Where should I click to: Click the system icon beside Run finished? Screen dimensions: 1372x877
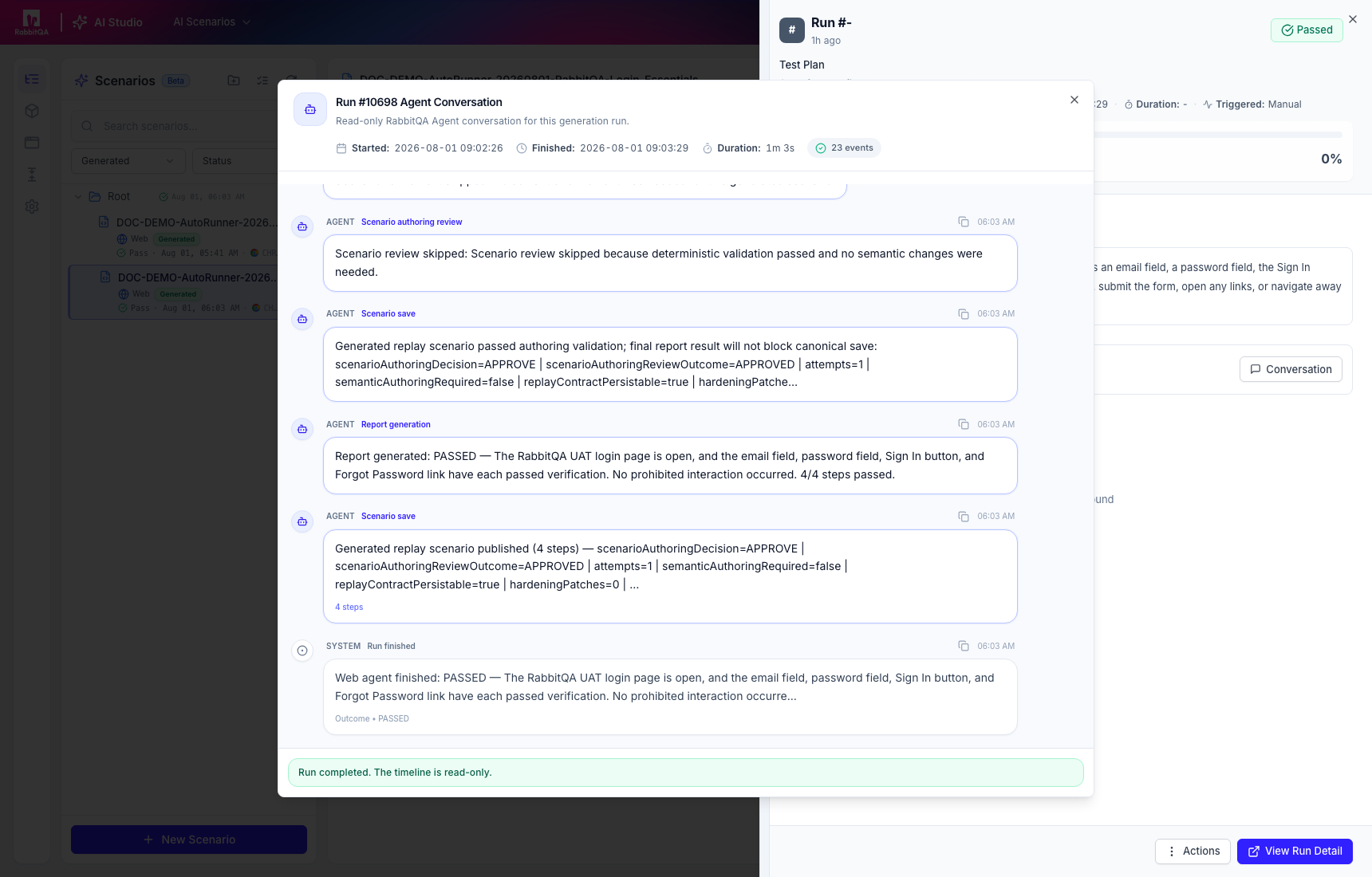pyautogui.click(x=302, y=651)
